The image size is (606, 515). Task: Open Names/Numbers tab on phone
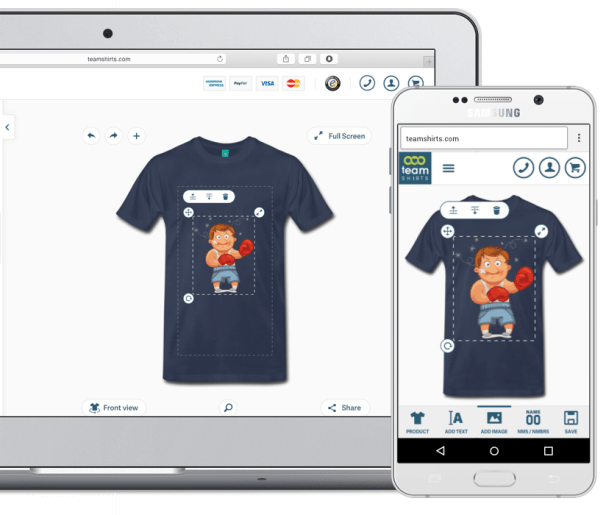tap(533, 422)
